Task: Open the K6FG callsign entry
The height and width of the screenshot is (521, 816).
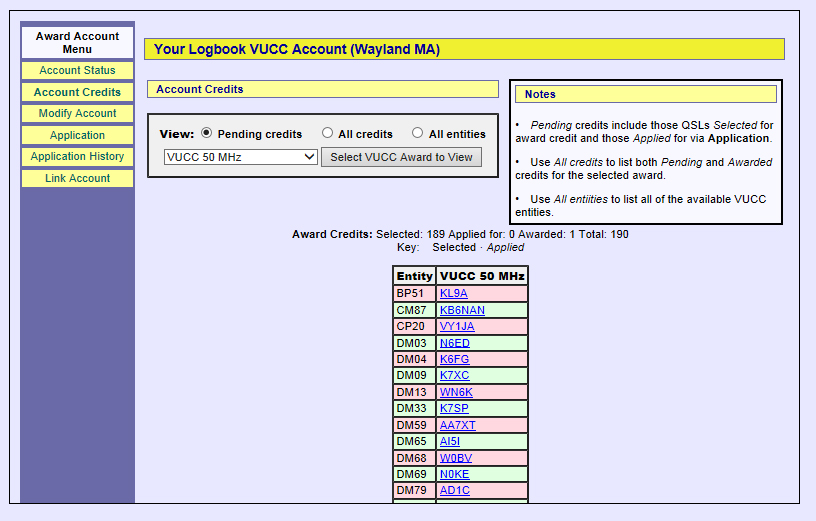Action: 454,359
